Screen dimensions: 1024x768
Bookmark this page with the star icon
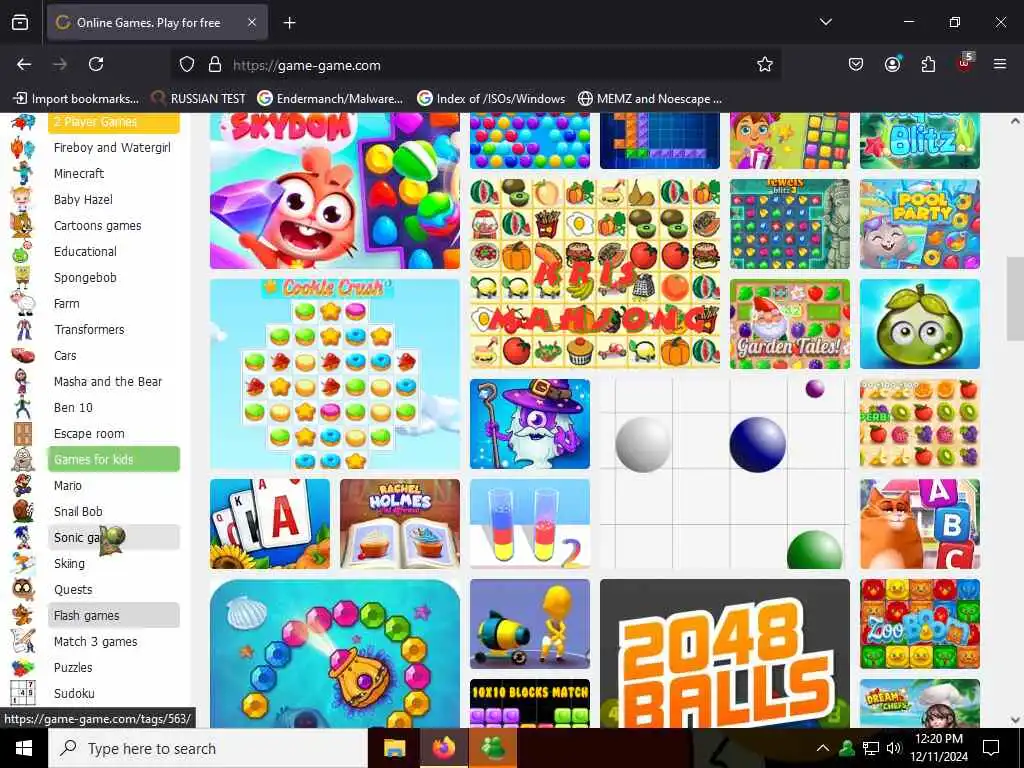click(765, 64)
